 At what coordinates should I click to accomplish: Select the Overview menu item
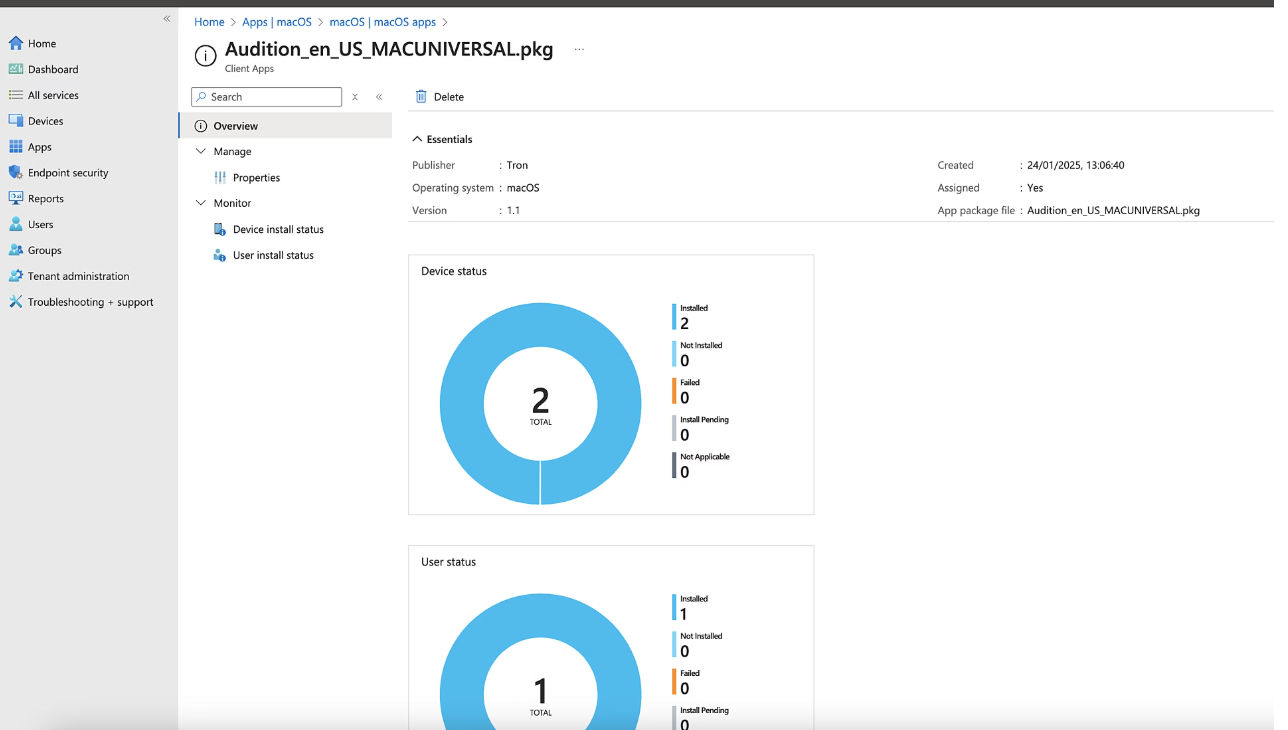point(286,126)
